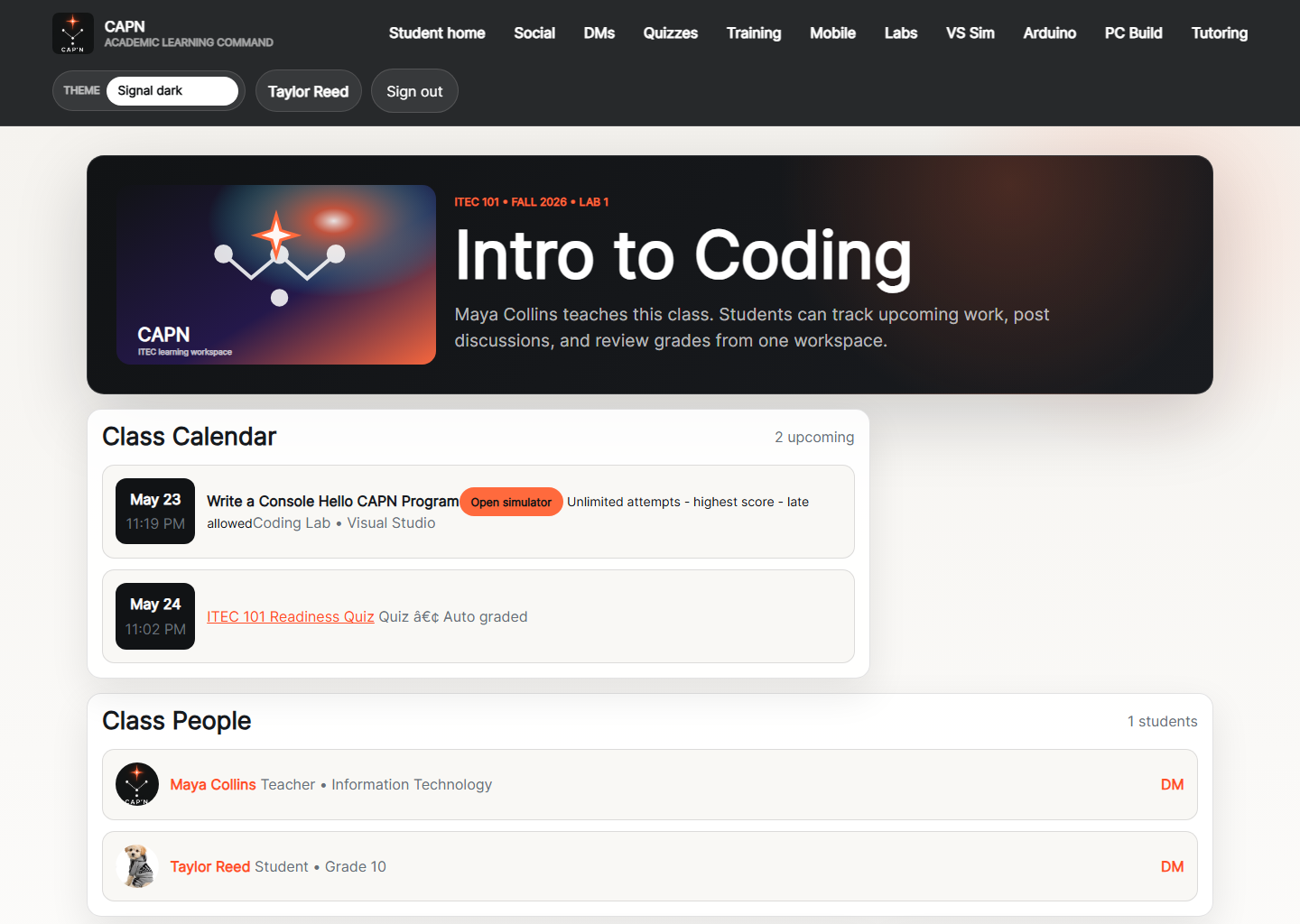
Task: Send a DM to Maya Collins
Action: (1172, 785)
